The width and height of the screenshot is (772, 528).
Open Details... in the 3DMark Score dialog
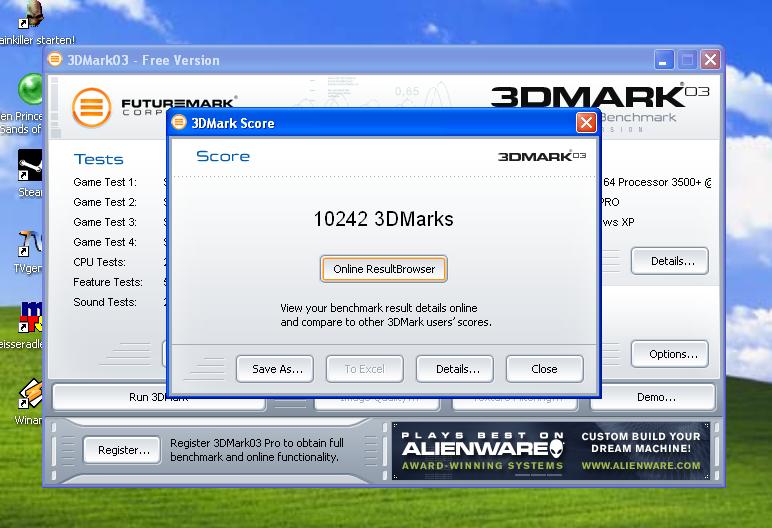pos(455,369)
